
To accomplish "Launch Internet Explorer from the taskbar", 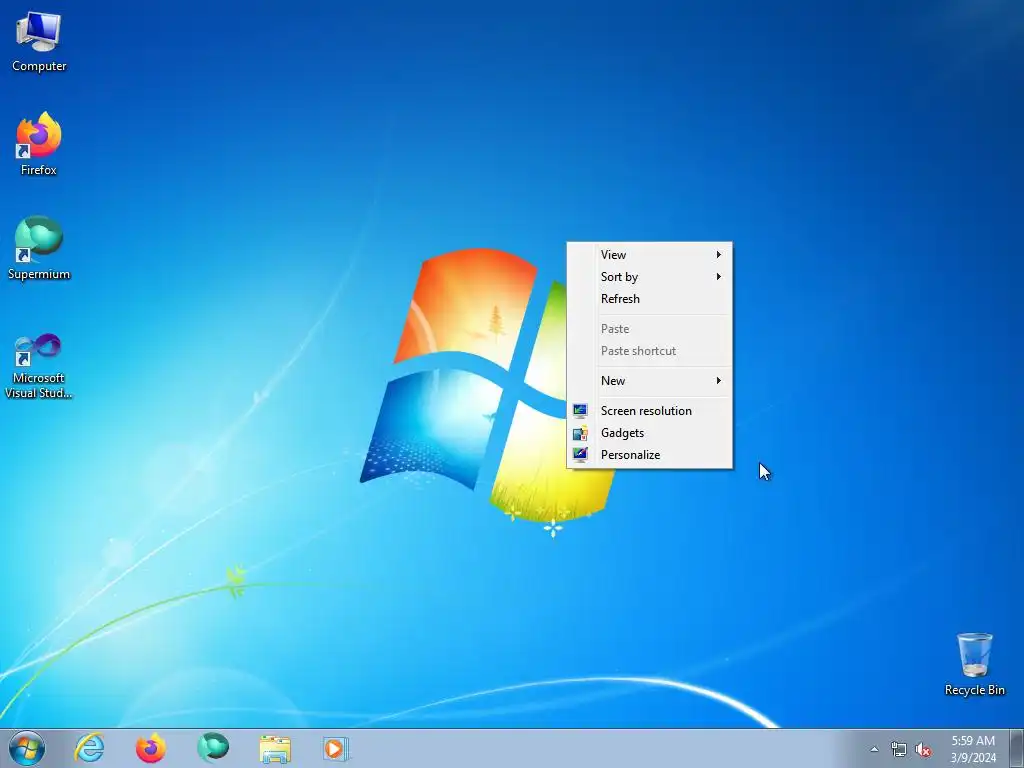I will pyautogui.click(x=89, y=748).
